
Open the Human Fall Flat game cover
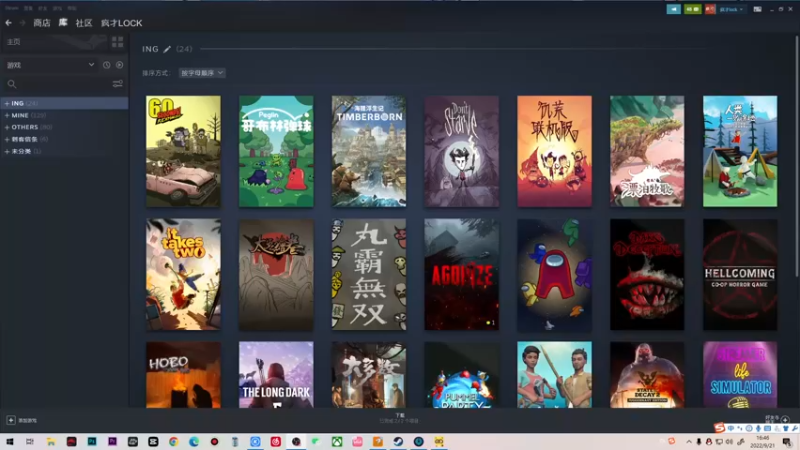(740, 151)
